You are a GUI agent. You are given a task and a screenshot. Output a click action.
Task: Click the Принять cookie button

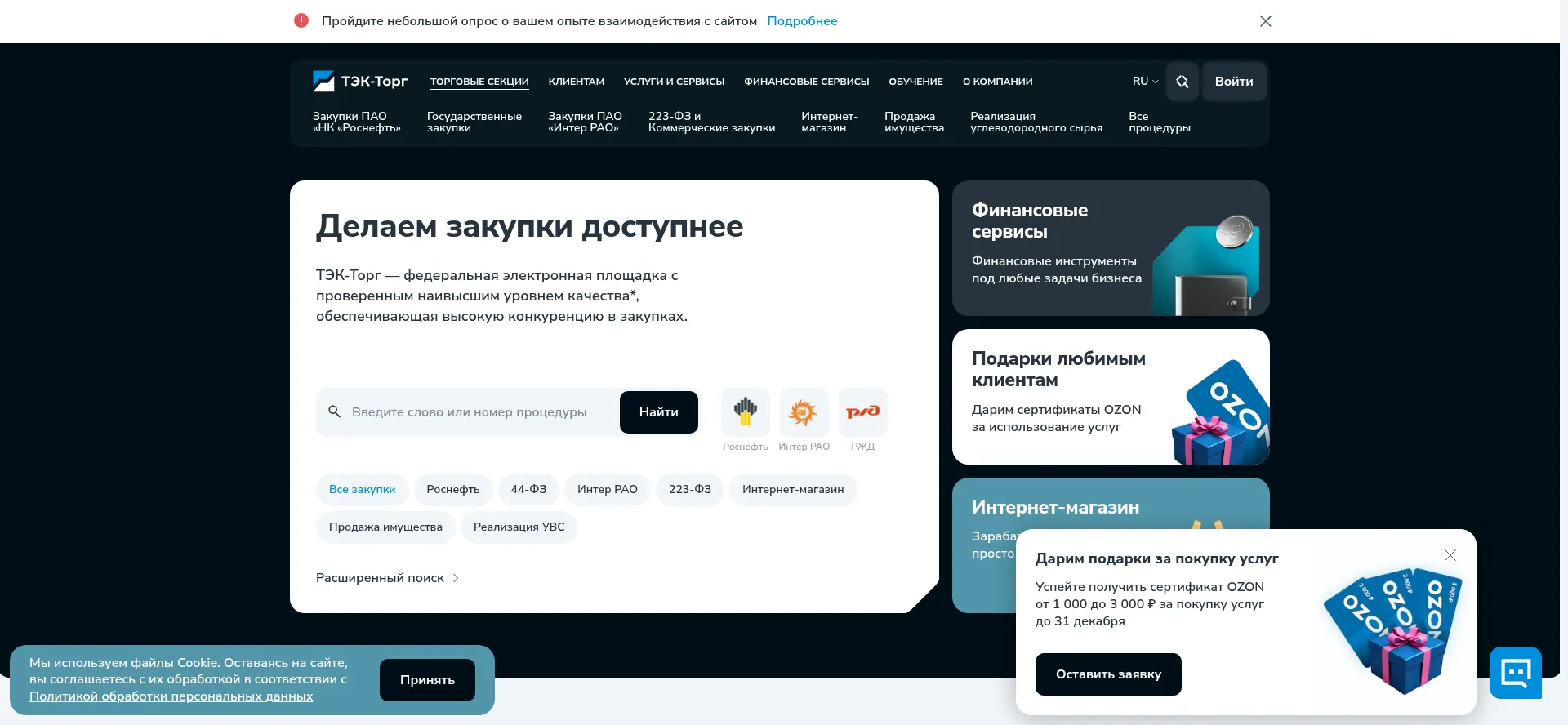pyautogui.click(x=427, y=680)
